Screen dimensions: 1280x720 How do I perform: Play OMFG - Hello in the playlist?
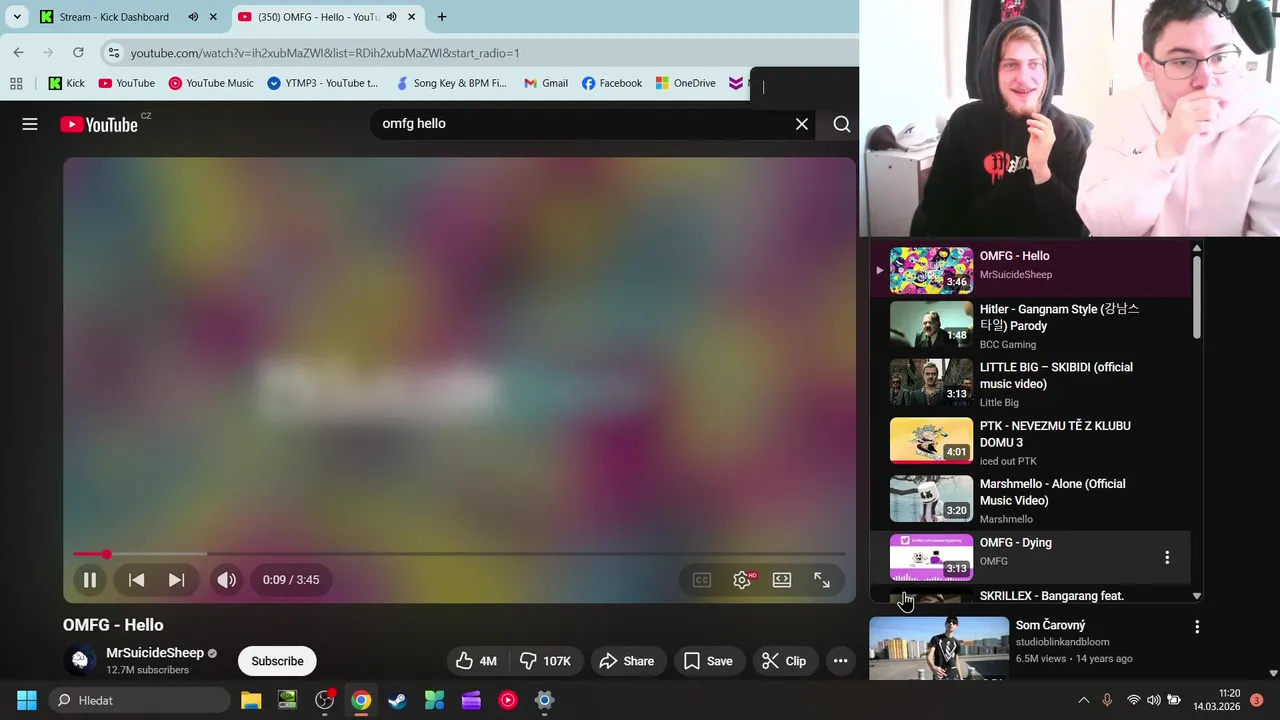1030,270
